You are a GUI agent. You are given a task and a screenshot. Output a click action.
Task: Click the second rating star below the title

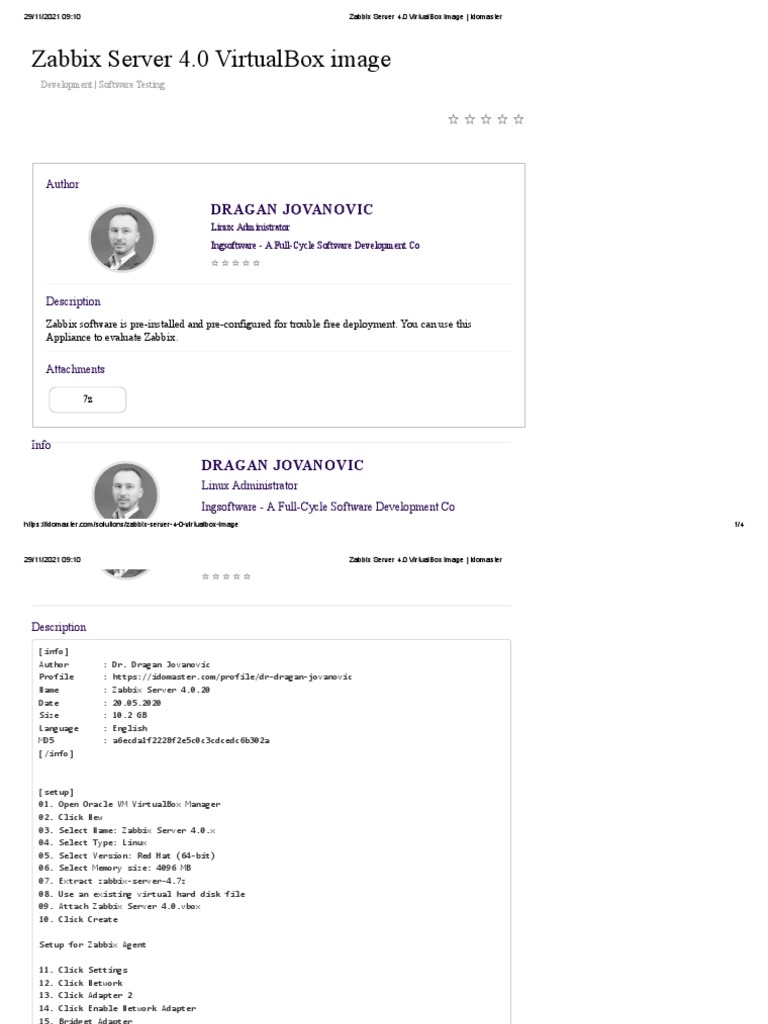[x=470, y=120]
